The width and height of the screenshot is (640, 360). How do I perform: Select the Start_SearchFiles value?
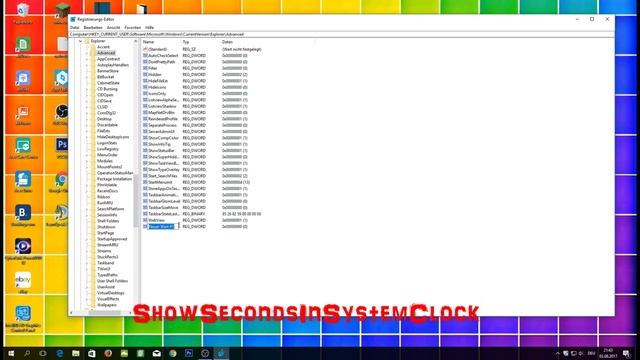pyautogui.click(x=163, y=176)
